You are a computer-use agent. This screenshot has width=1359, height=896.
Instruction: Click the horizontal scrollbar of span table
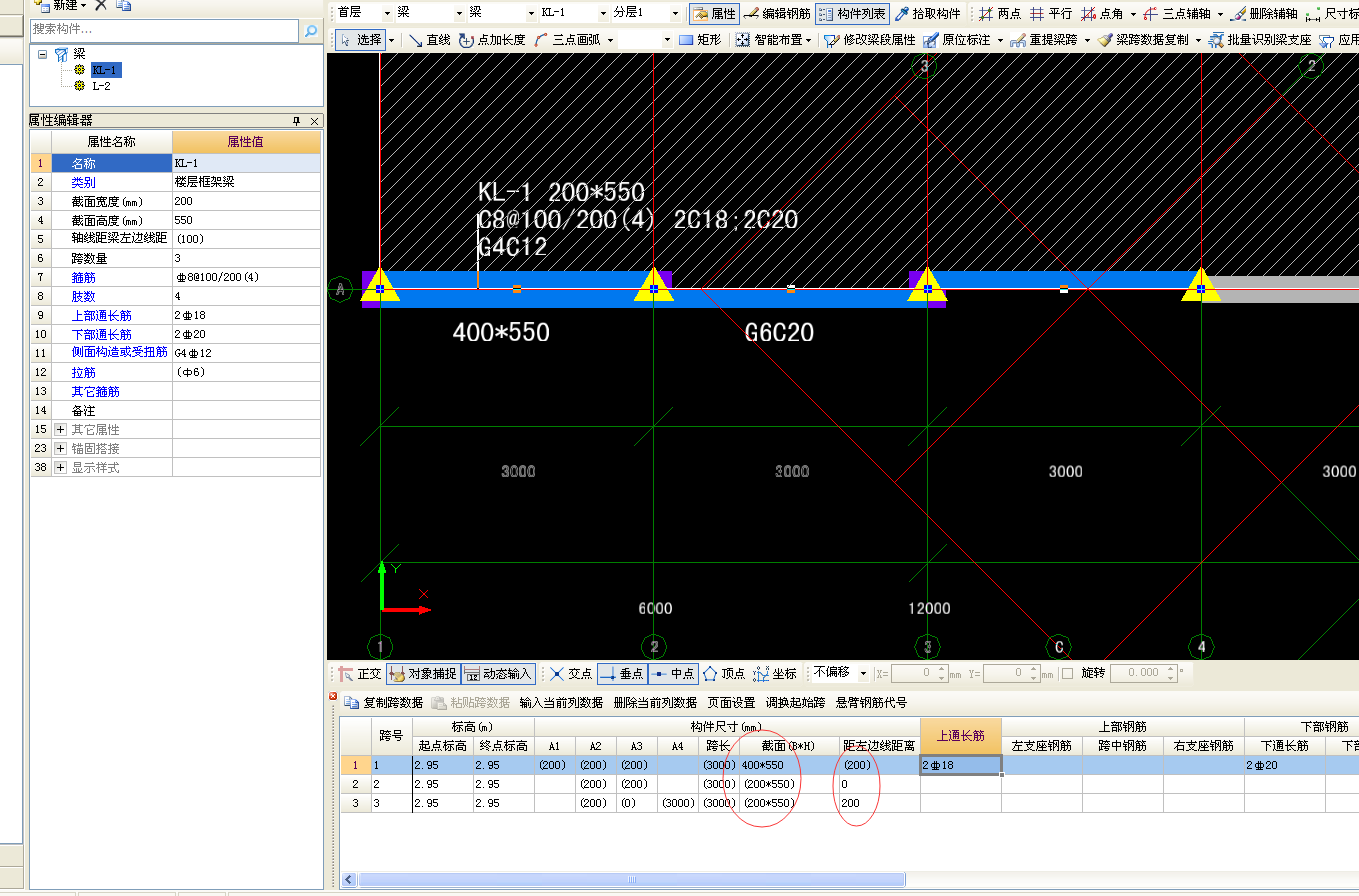click(x=632, y=880)
